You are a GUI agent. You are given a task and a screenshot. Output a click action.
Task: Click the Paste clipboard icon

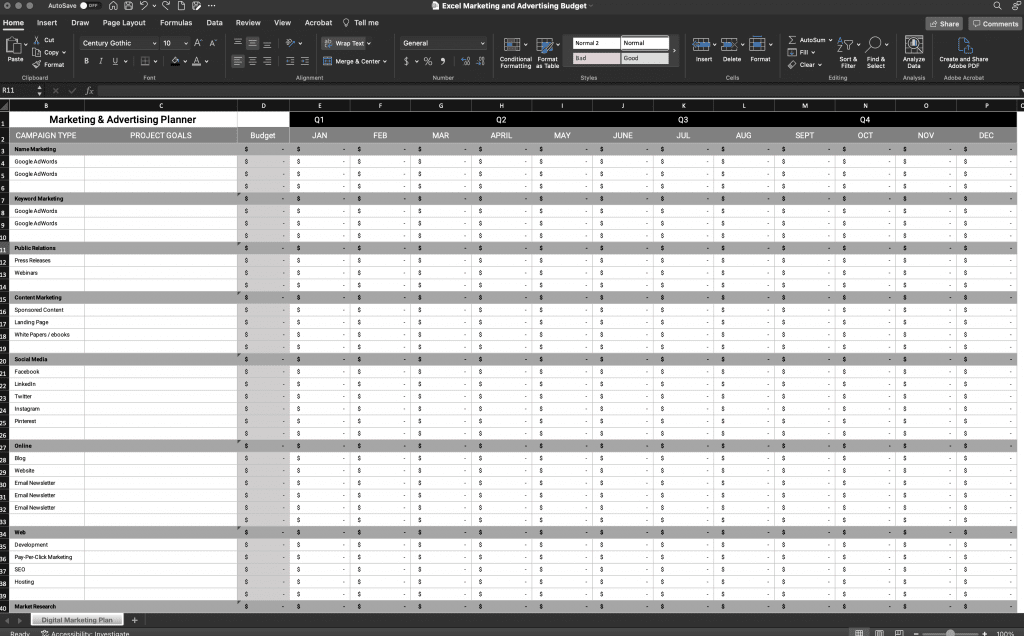(14, 46)
